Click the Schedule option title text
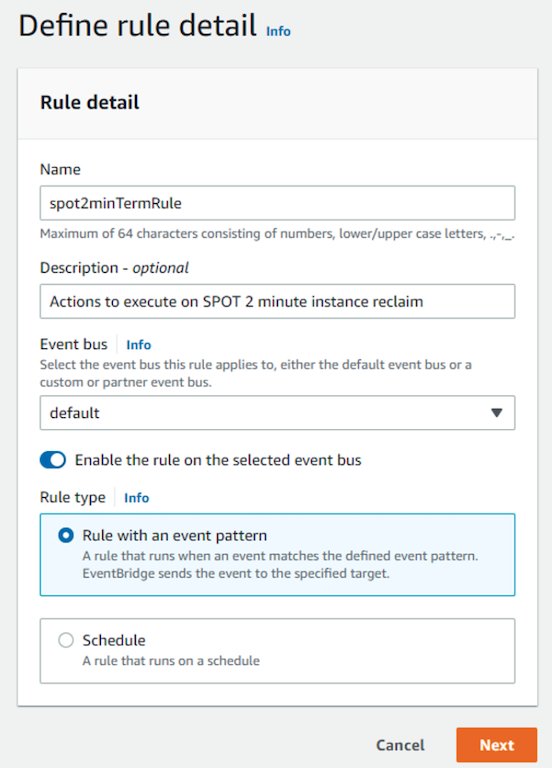 [x=114, y=640]
